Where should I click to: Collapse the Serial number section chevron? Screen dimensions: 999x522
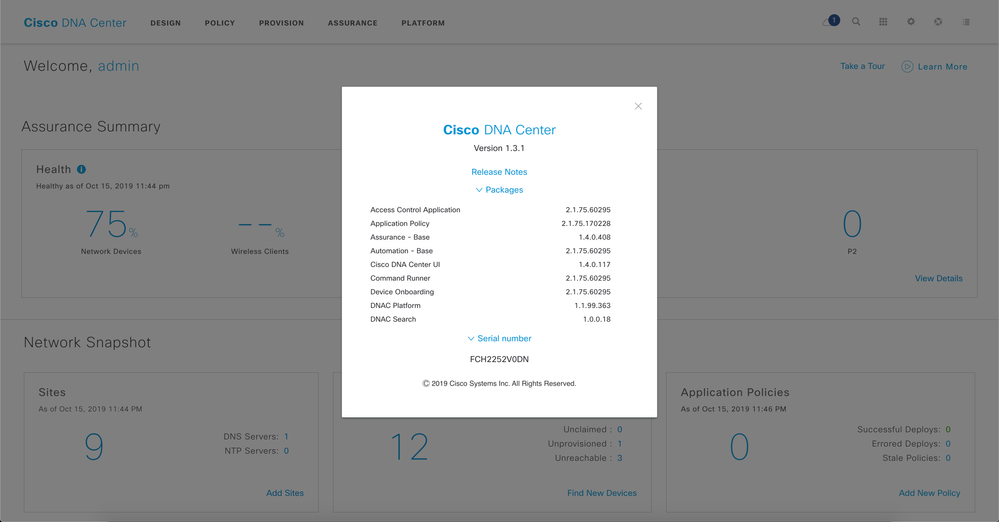pos(471,338)
